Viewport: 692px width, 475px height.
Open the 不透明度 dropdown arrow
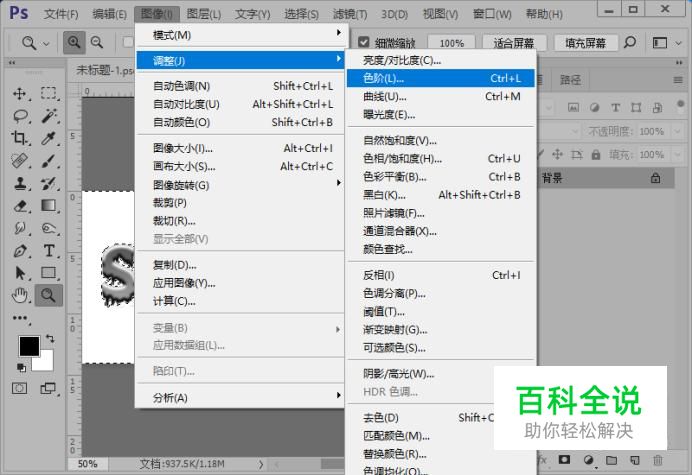click(x=677, y=131)
